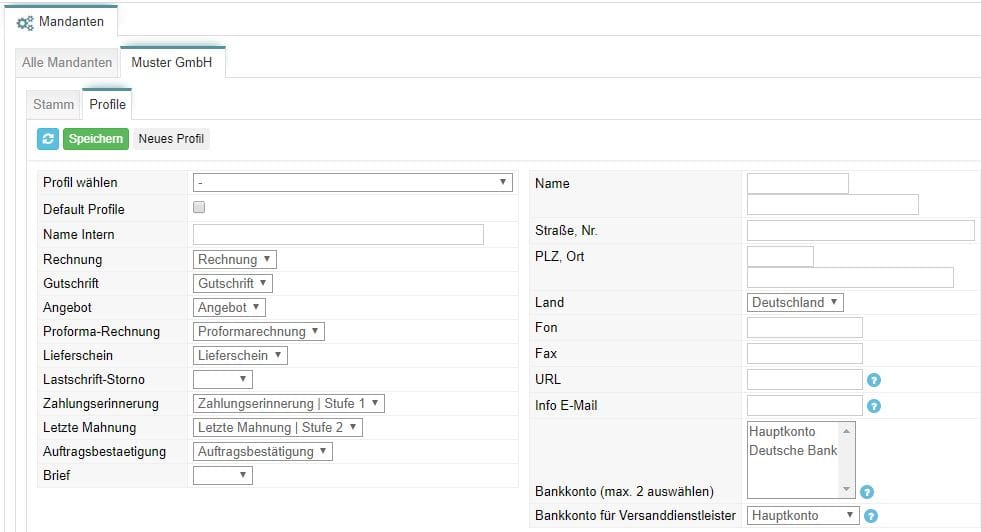Open the empty Lastschrift-Storno dropdown
981x532 pixels.
[223, 379]
